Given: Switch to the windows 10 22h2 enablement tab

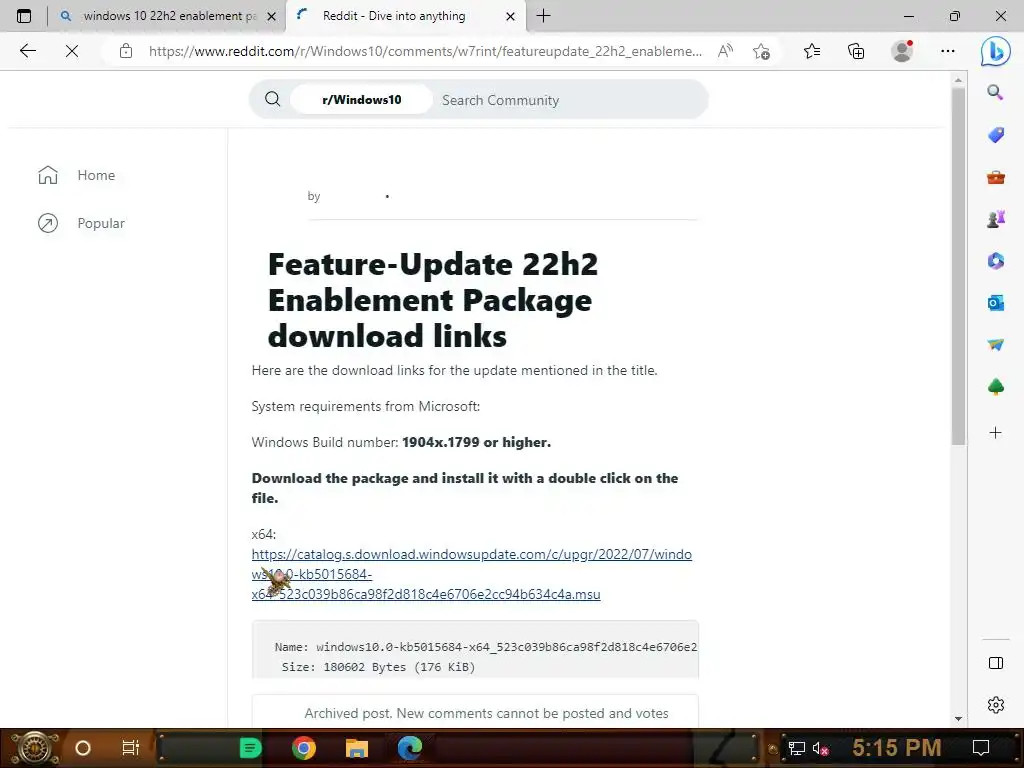Looking at the screenshot, I should [x=168, y=16].
